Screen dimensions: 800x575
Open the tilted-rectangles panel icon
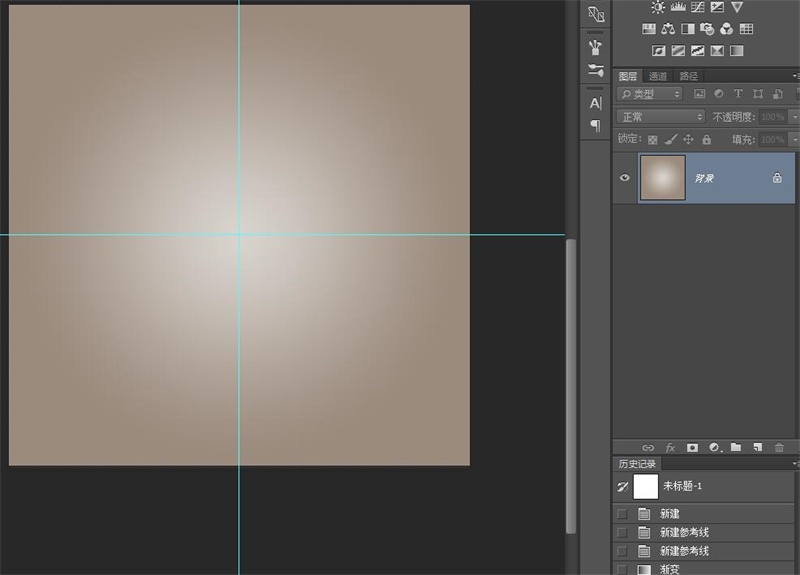pos(596,14)
